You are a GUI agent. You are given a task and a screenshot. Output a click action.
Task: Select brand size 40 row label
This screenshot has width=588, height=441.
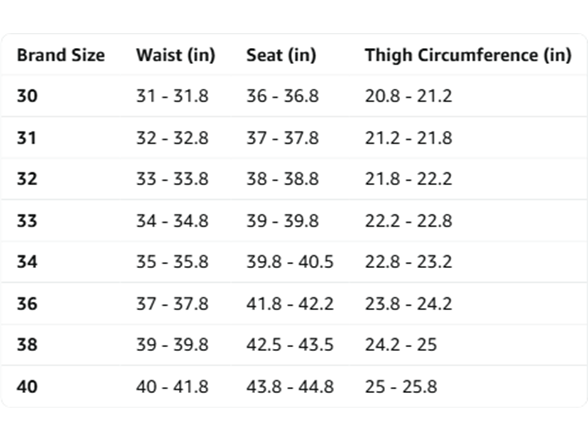tap(27, 387)
